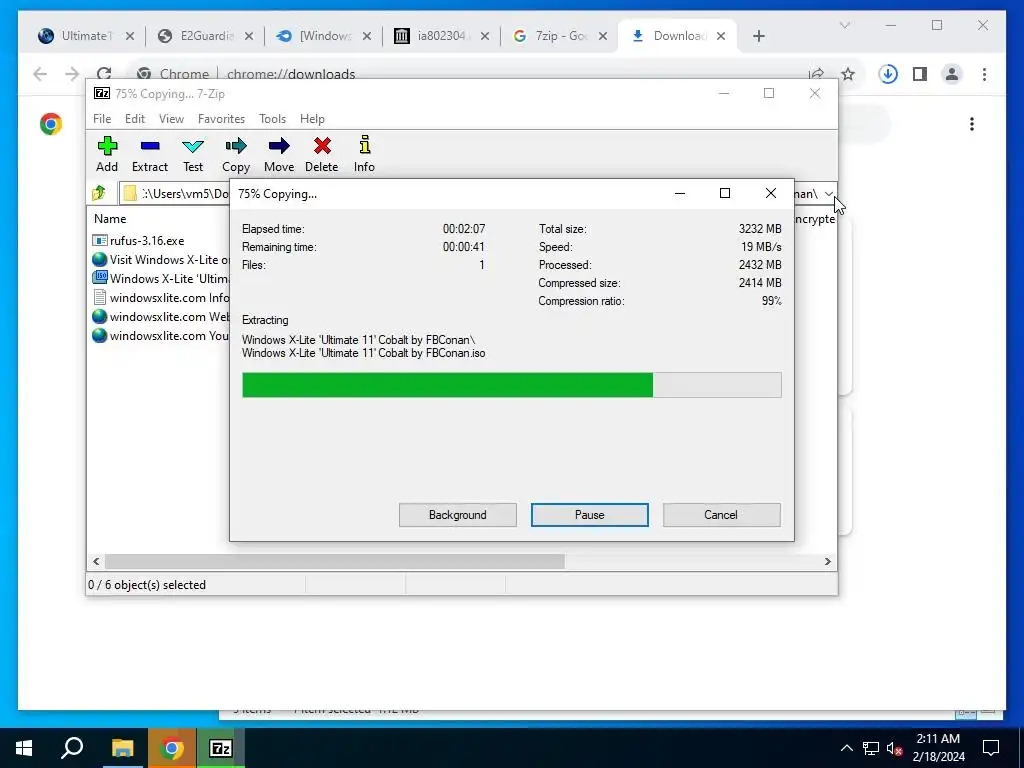Open Chrome tab search chevron

pos(844,25)
